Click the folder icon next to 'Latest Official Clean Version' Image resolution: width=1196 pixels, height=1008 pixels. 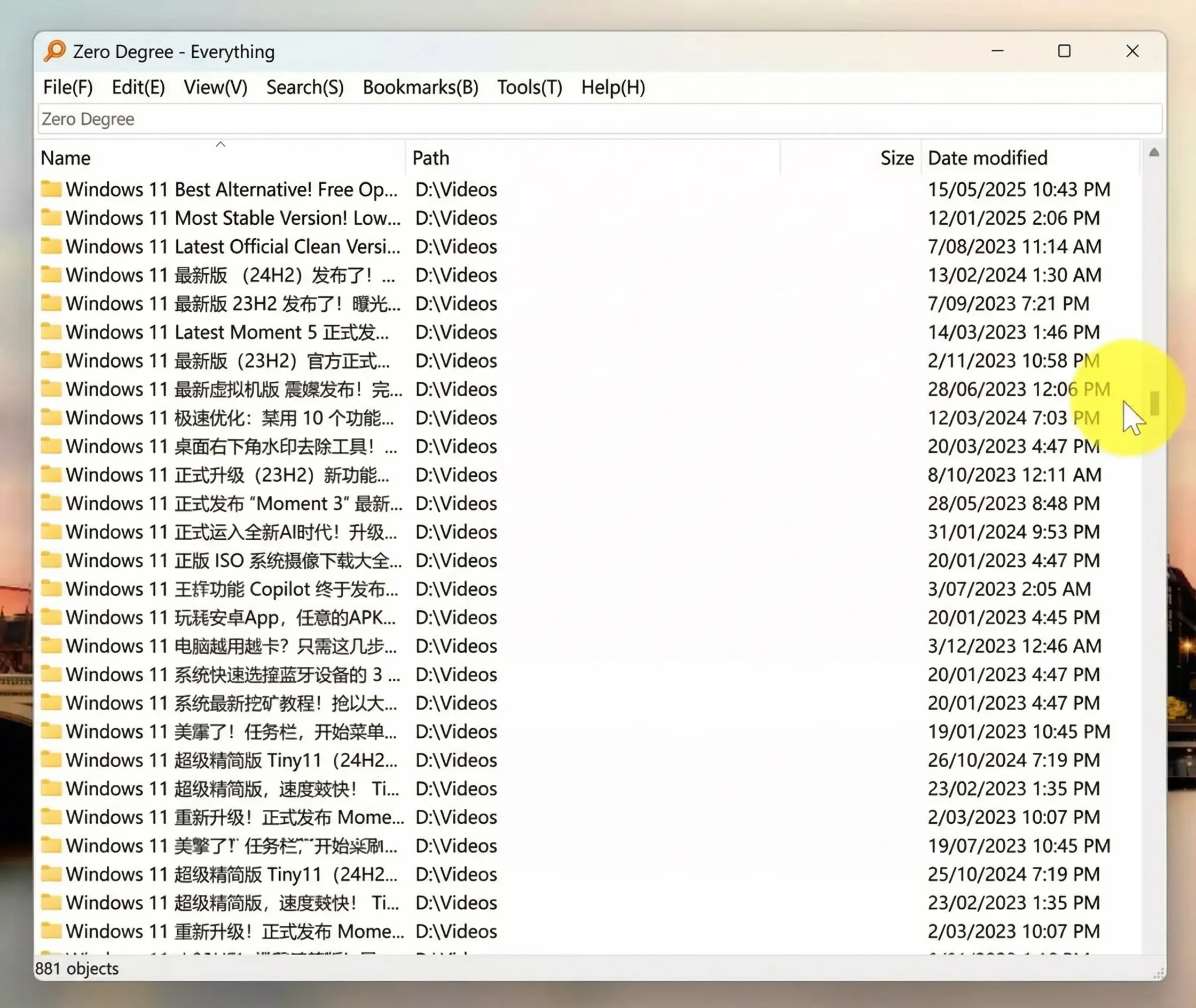(x=51, y=246)
